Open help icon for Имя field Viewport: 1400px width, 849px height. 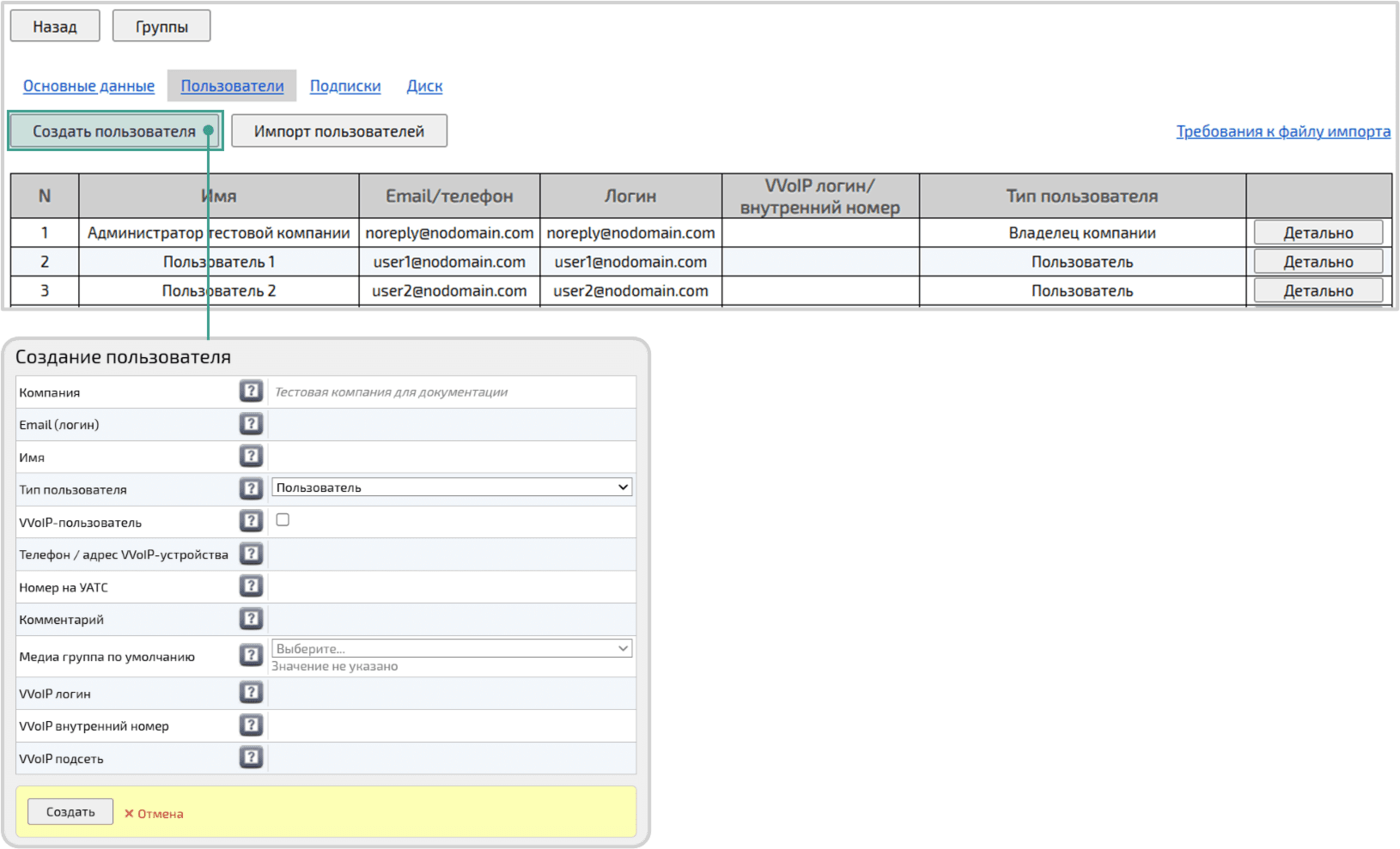click(x=251, y=457)
